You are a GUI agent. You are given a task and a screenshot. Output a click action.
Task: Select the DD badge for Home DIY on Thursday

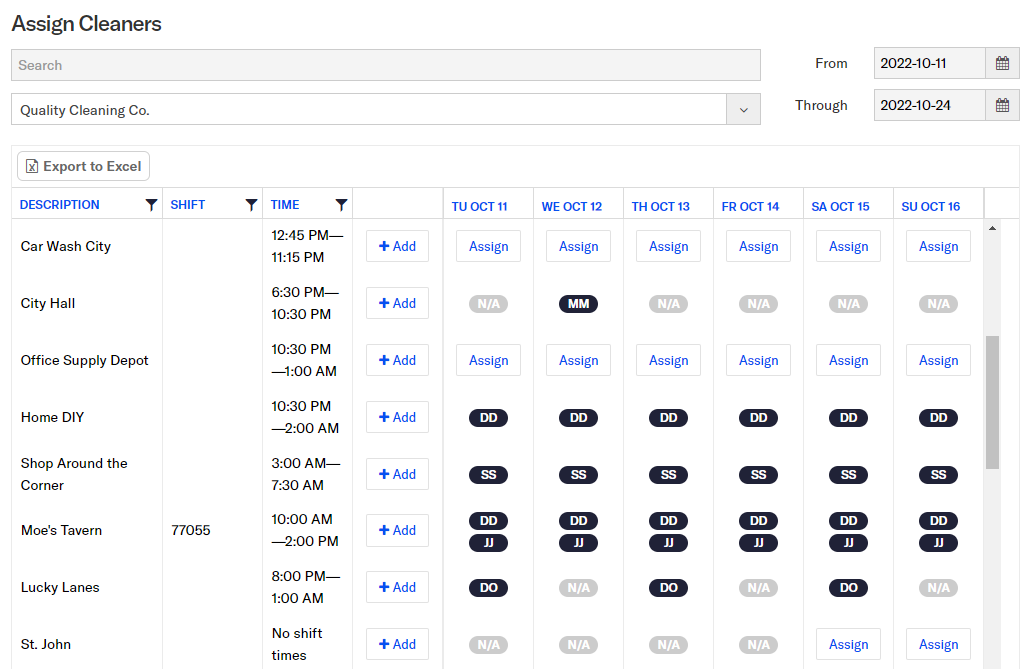pos(668,417)
